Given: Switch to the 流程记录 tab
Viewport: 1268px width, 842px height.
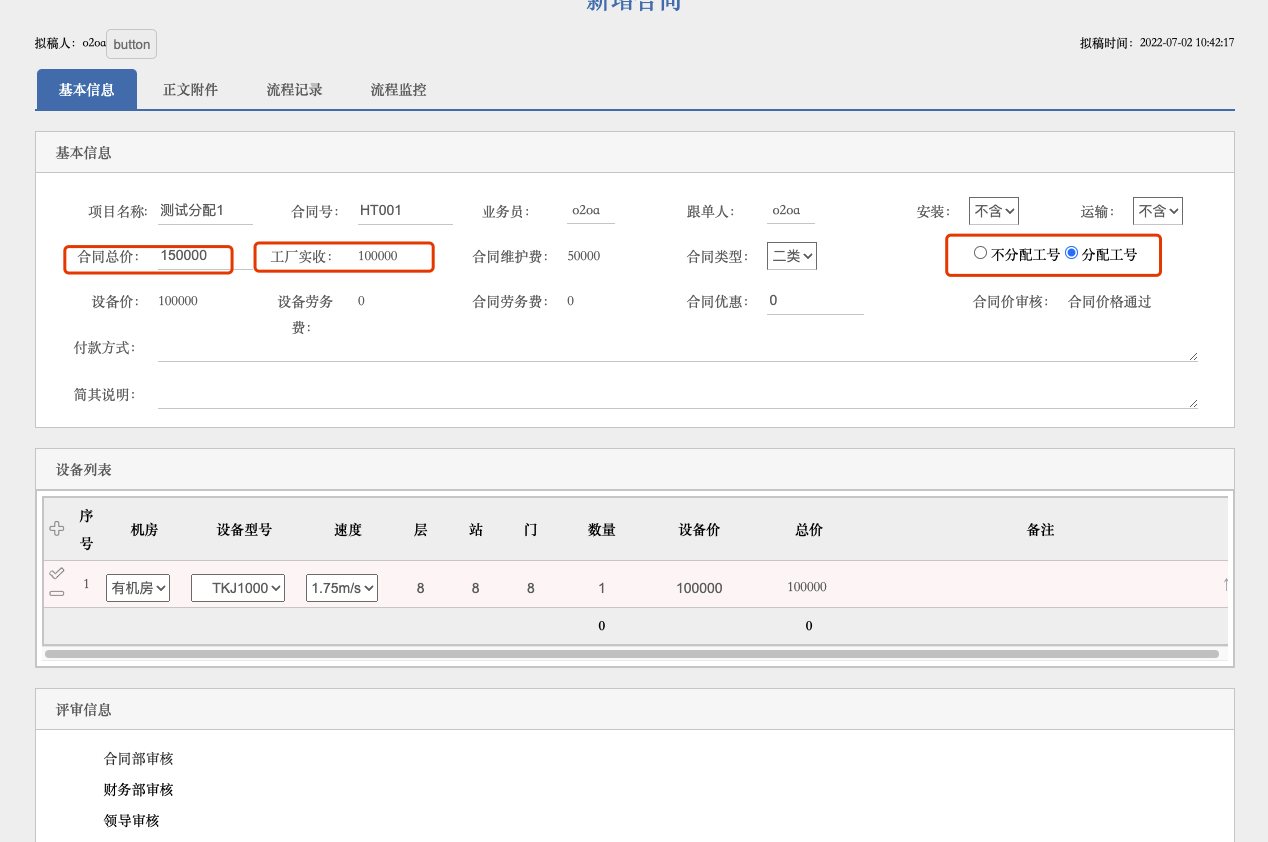Looking at the screenshot, I should click(294, 90).
